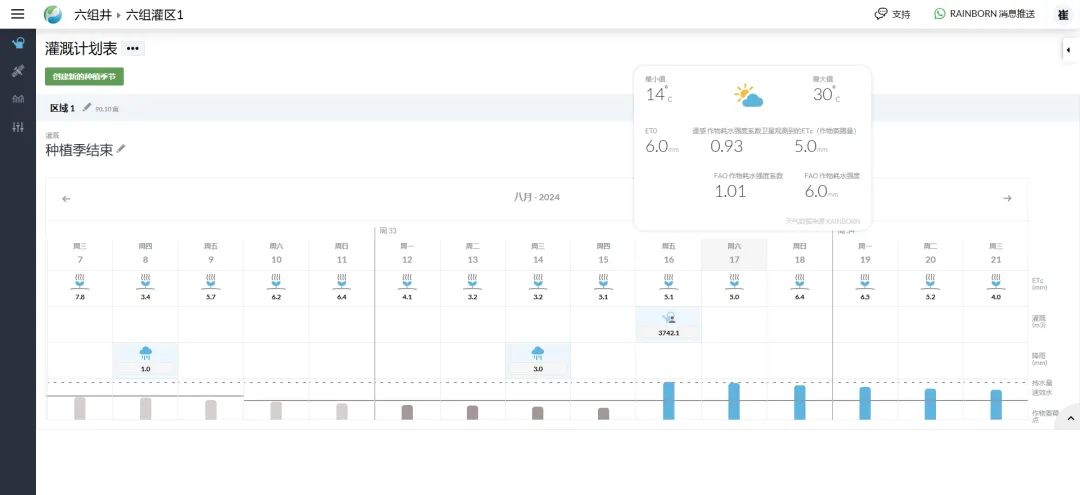Click the 创建新的种植季节 green button
The image size is (1080, 495).
(84, 76)
